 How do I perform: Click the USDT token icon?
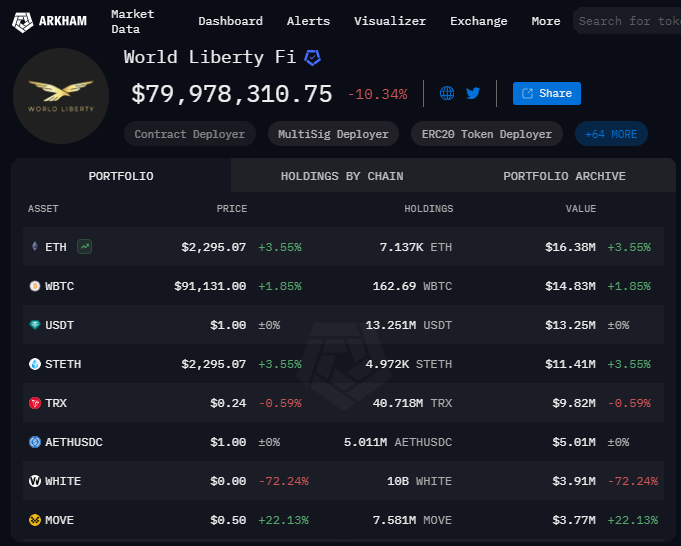pyautogui.click(x=35, y=324)
